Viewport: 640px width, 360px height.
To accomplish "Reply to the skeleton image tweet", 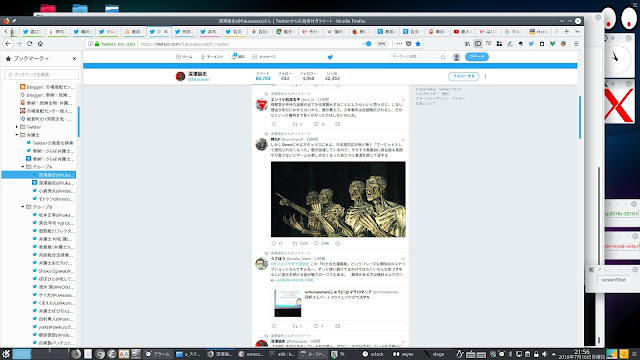I will pyautogui.click(x=273, y=243).
